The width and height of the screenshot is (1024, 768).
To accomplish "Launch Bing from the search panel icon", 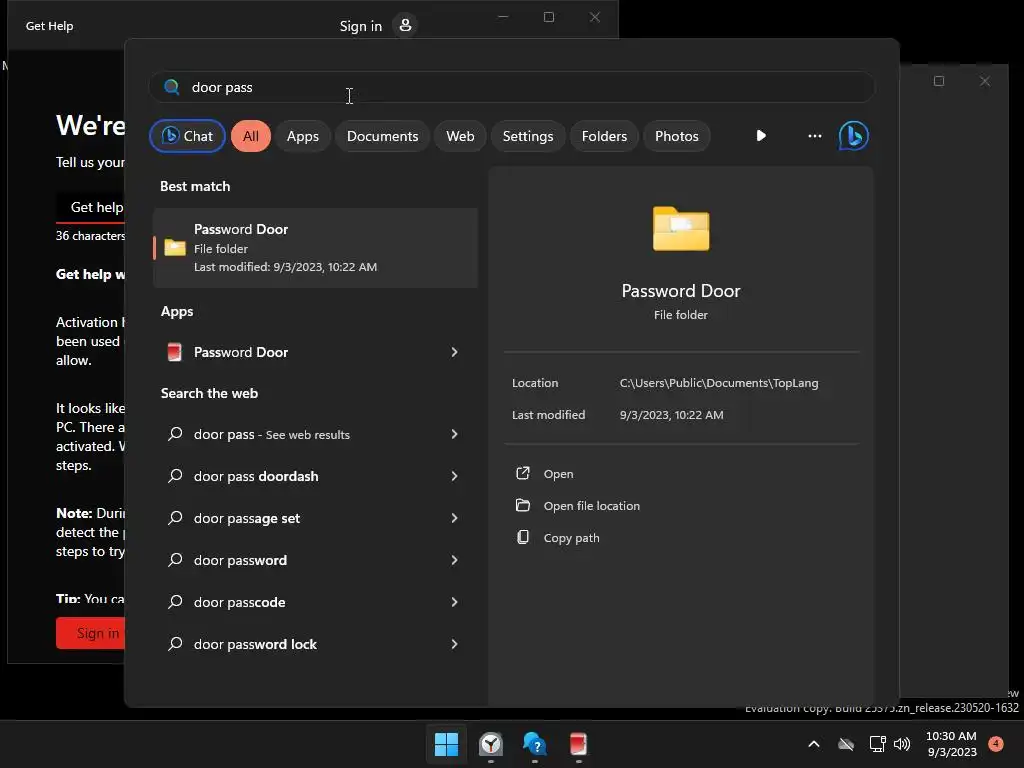I will pos(854,136).
